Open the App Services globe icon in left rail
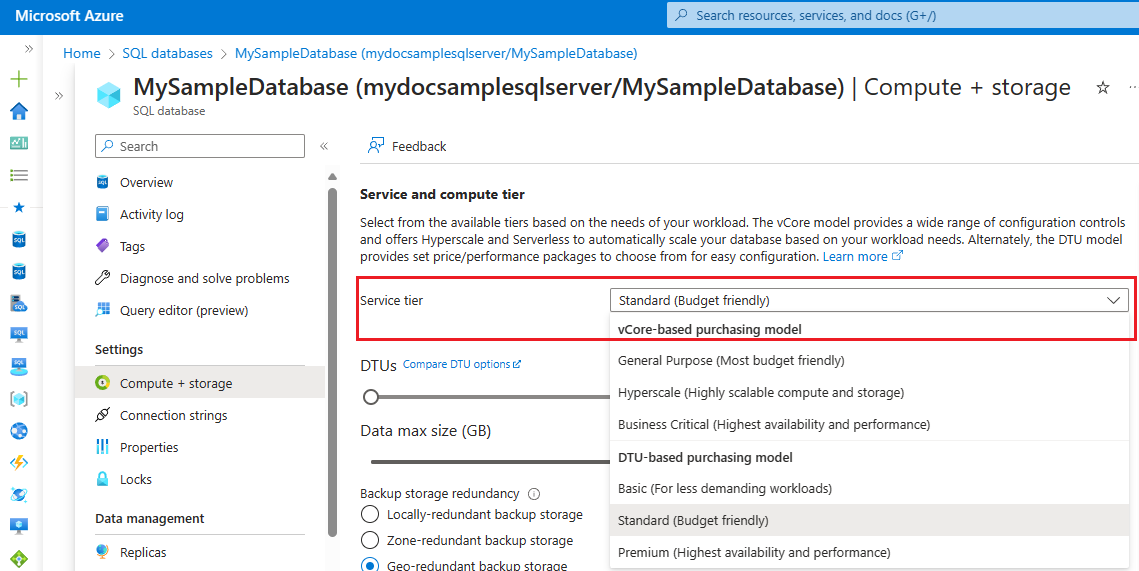This screenshot has height=571, width=1139. click(19, 431)
